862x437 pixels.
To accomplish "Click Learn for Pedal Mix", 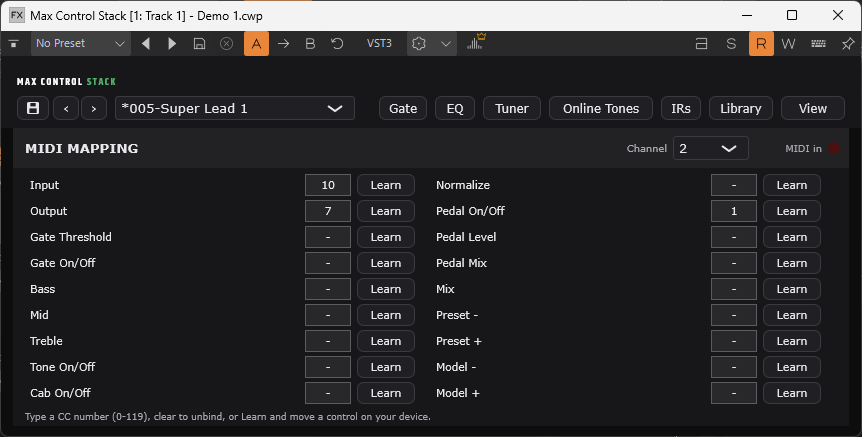I will coord(792,263).
